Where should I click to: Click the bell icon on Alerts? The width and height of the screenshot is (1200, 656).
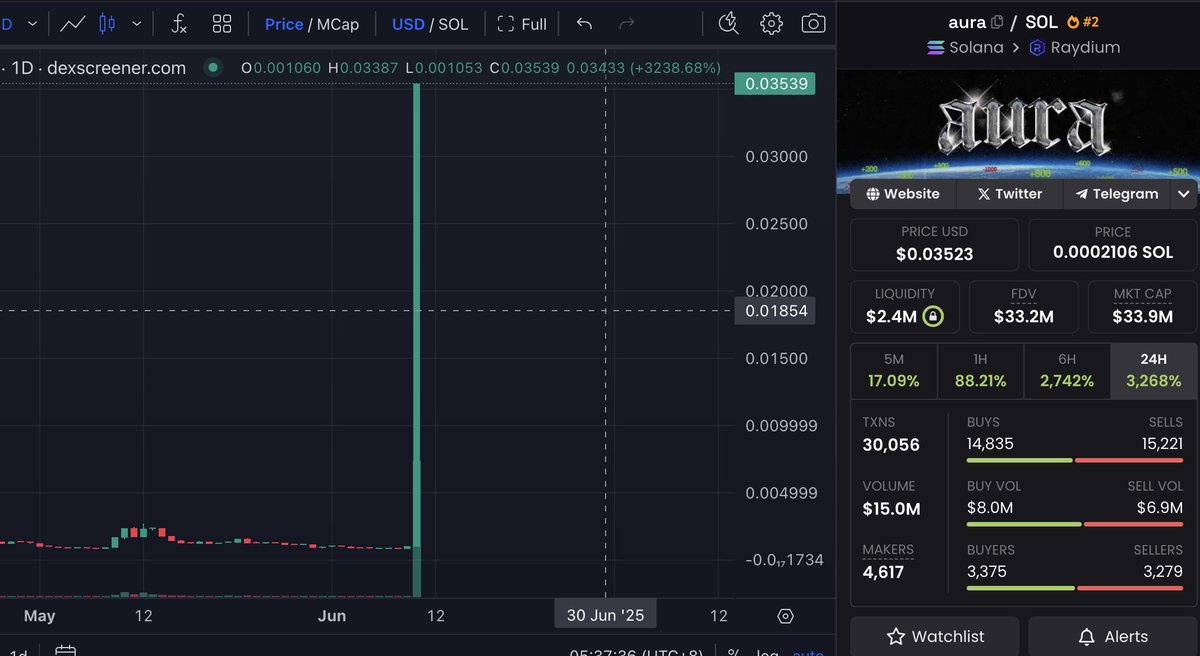(x=1086, y=636)
